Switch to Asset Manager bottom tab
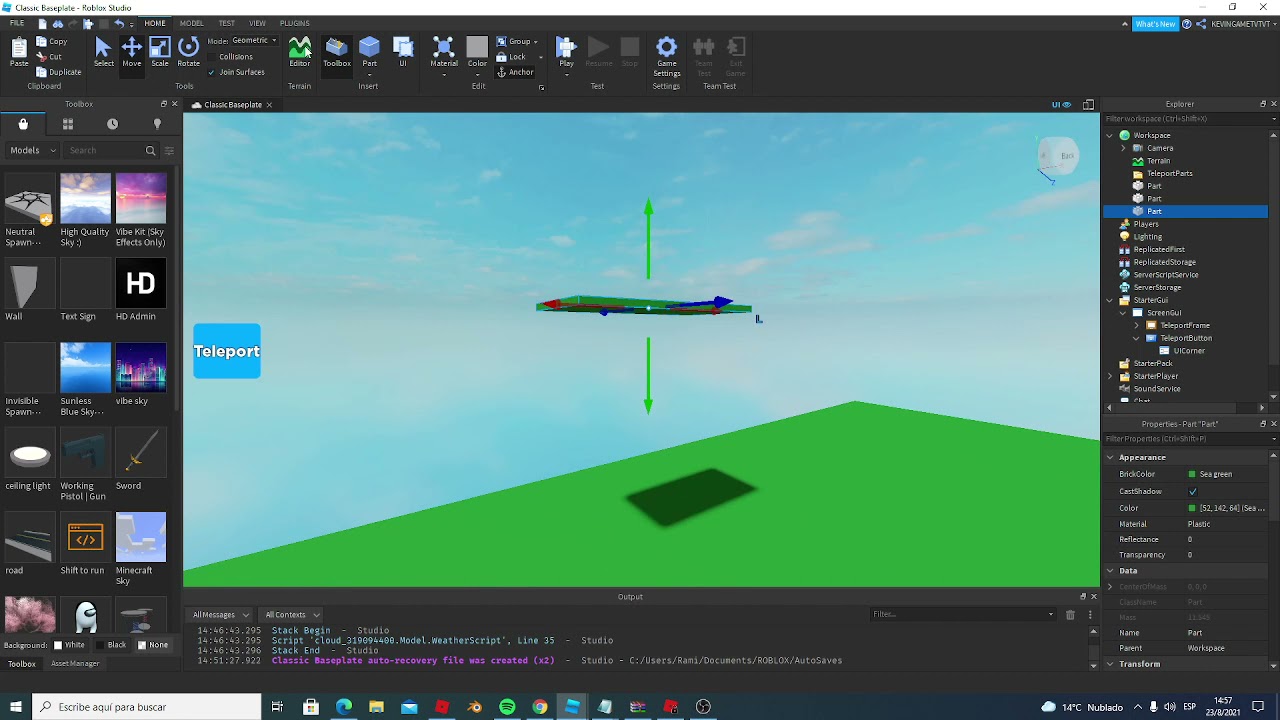This screenshot has height=720, width=1280. point(75,663)
